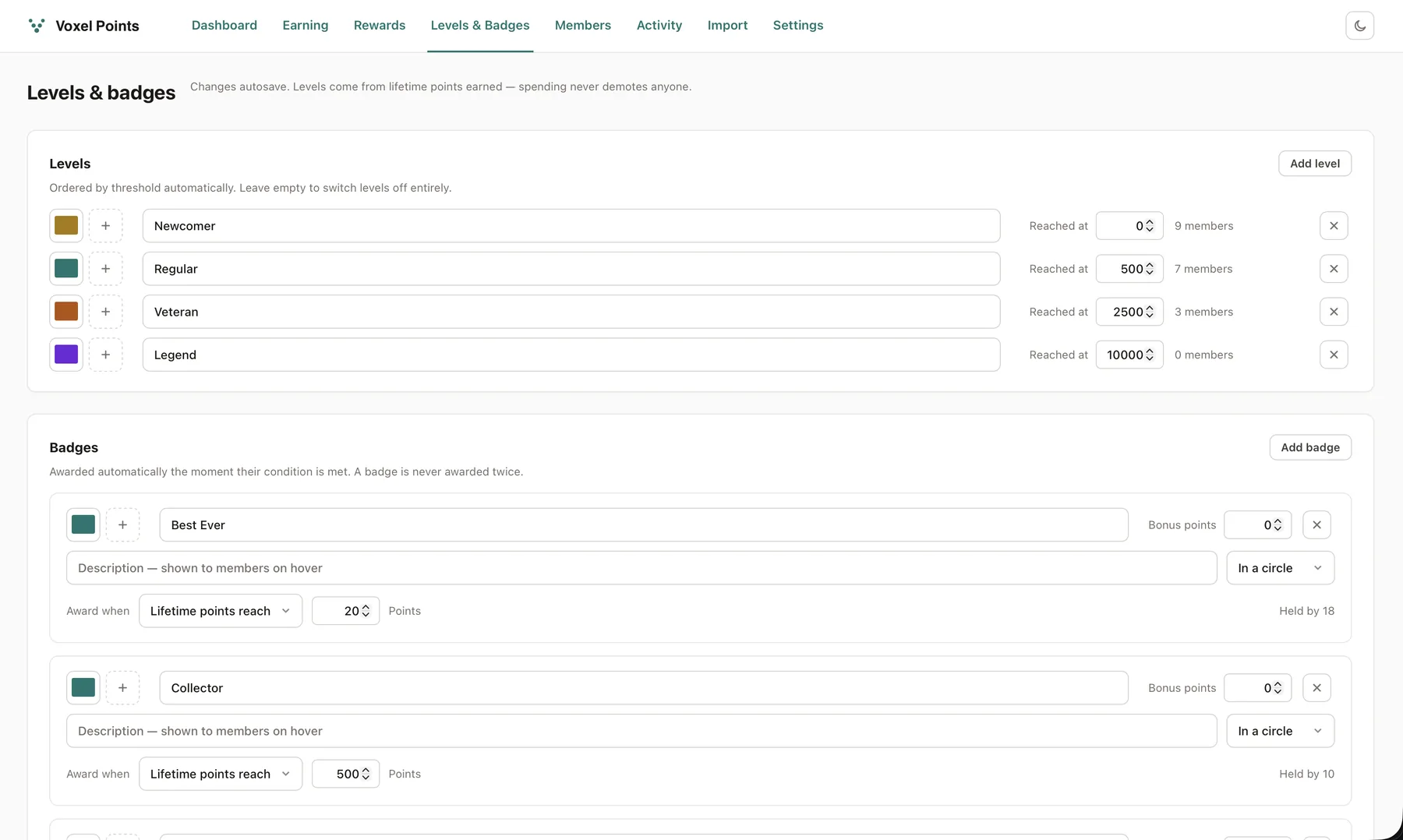Click the Add badge button
The height and width of the screenshot is (840, 1403).
tap(1310, 447)
